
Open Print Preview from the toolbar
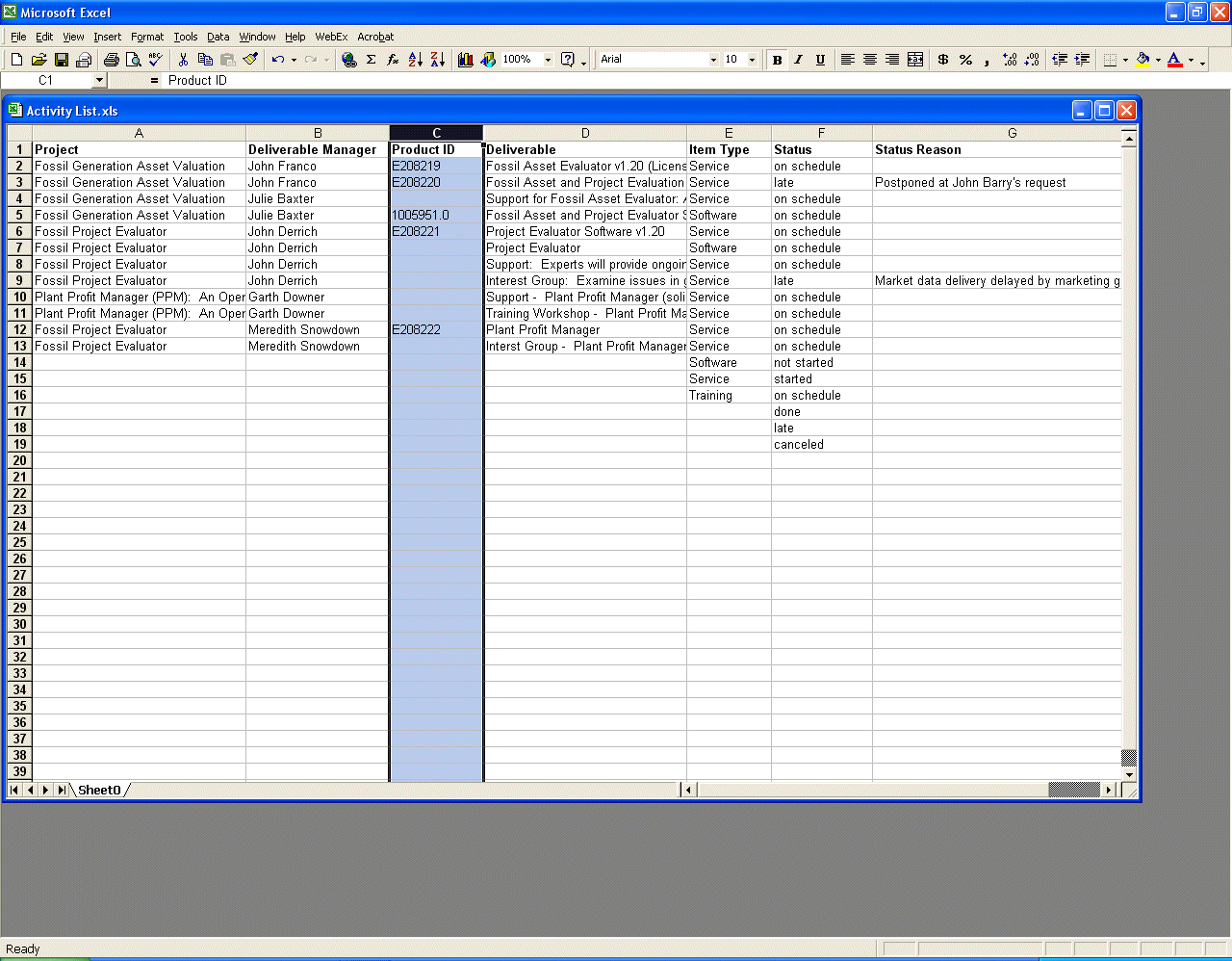[134, 60]
